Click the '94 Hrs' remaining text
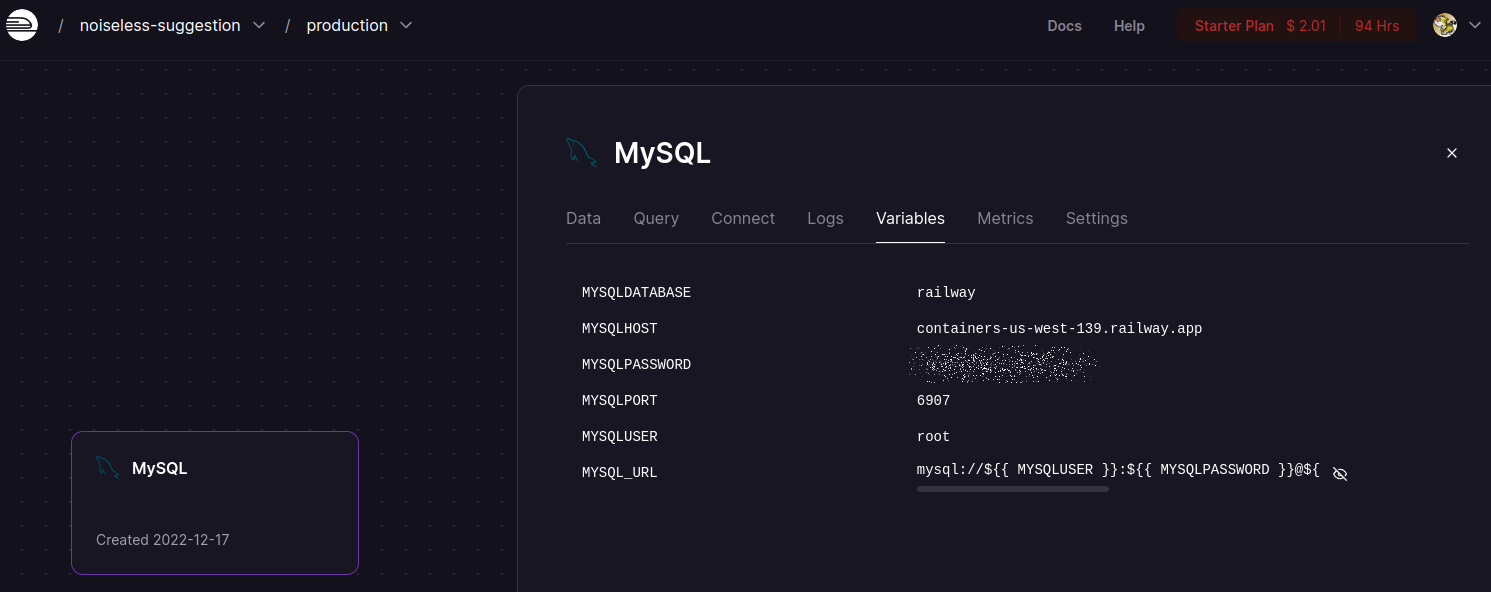The width and height of the screenshot is (1491, 592). click(x=1377, y=26)
